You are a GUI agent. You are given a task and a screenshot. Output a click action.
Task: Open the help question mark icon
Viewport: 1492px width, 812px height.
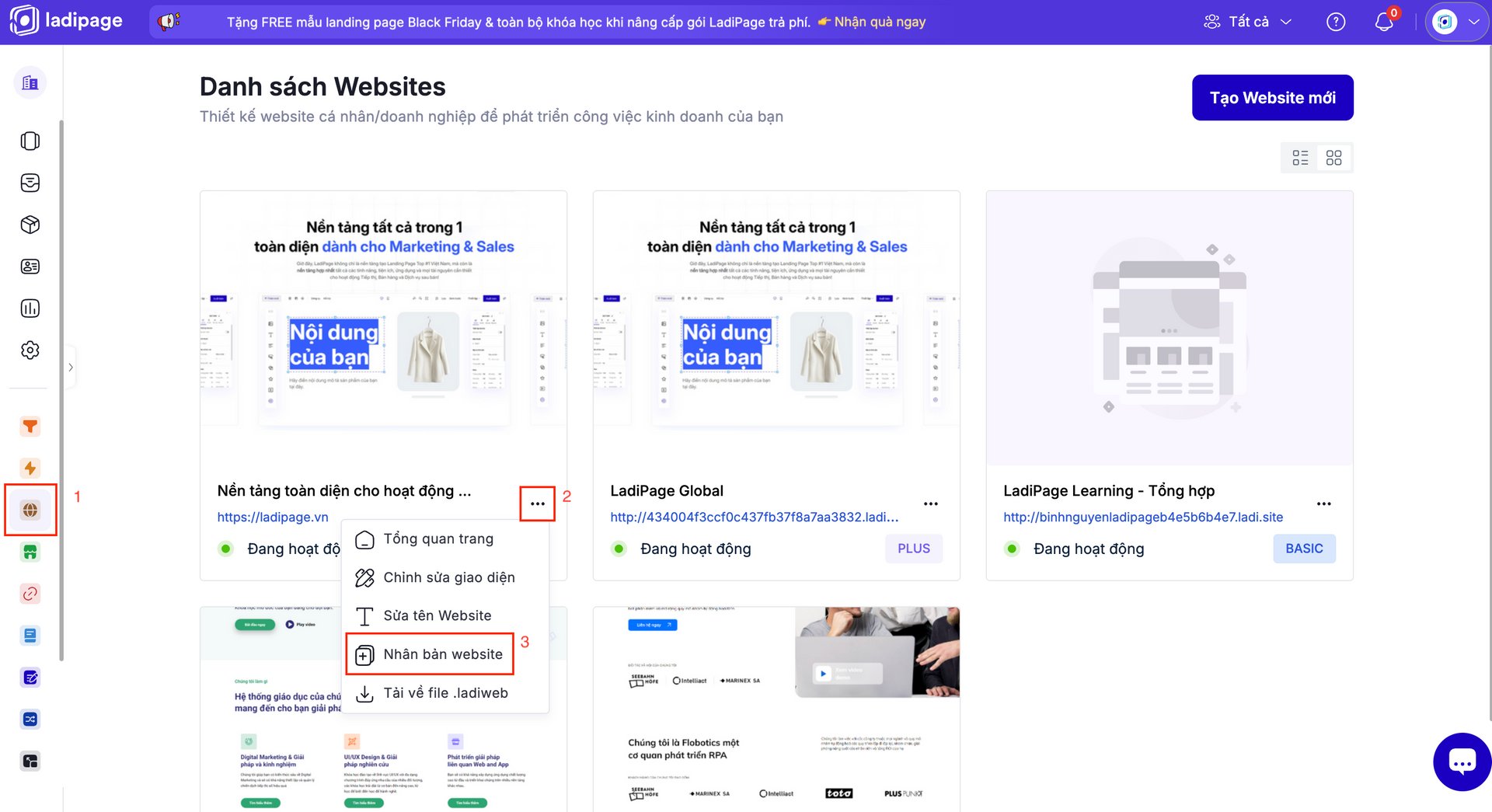click(x=1335, y=22)
